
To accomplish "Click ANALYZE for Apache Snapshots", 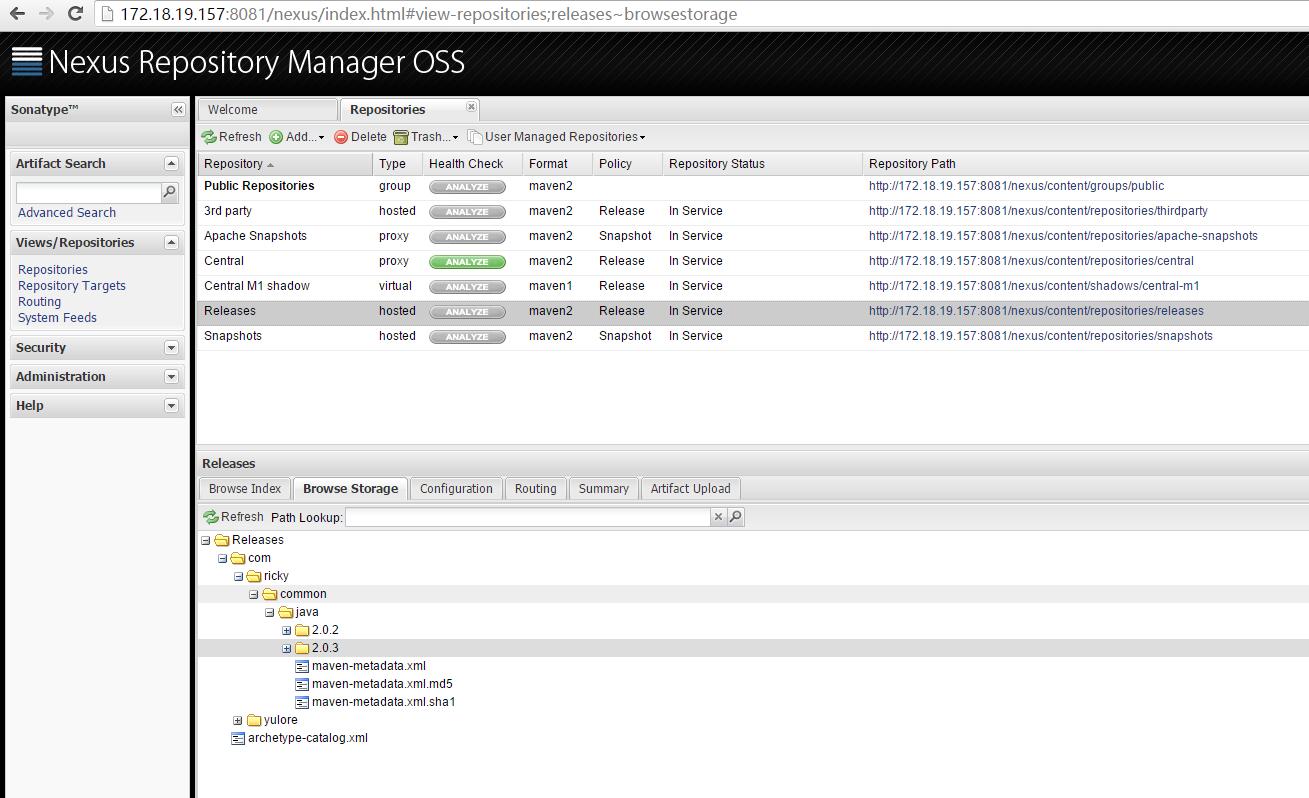I will pyautogui.click(x=467, y=237).
